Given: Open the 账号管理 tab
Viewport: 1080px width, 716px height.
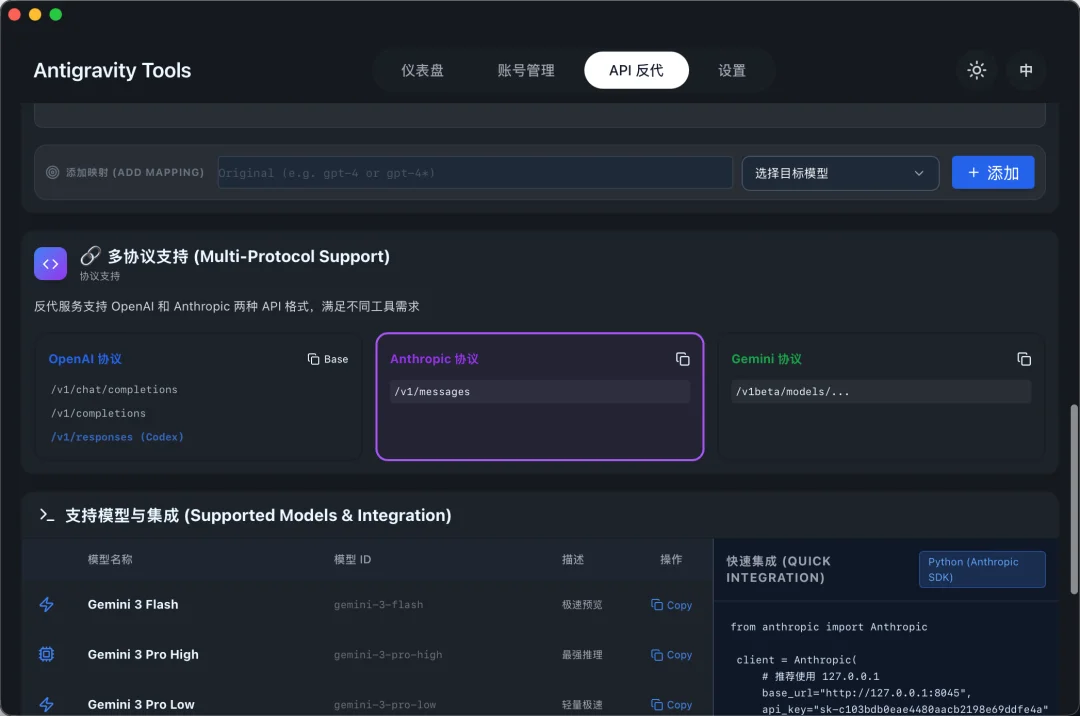Looking at the screenshot, I should (x=525, y=70).
